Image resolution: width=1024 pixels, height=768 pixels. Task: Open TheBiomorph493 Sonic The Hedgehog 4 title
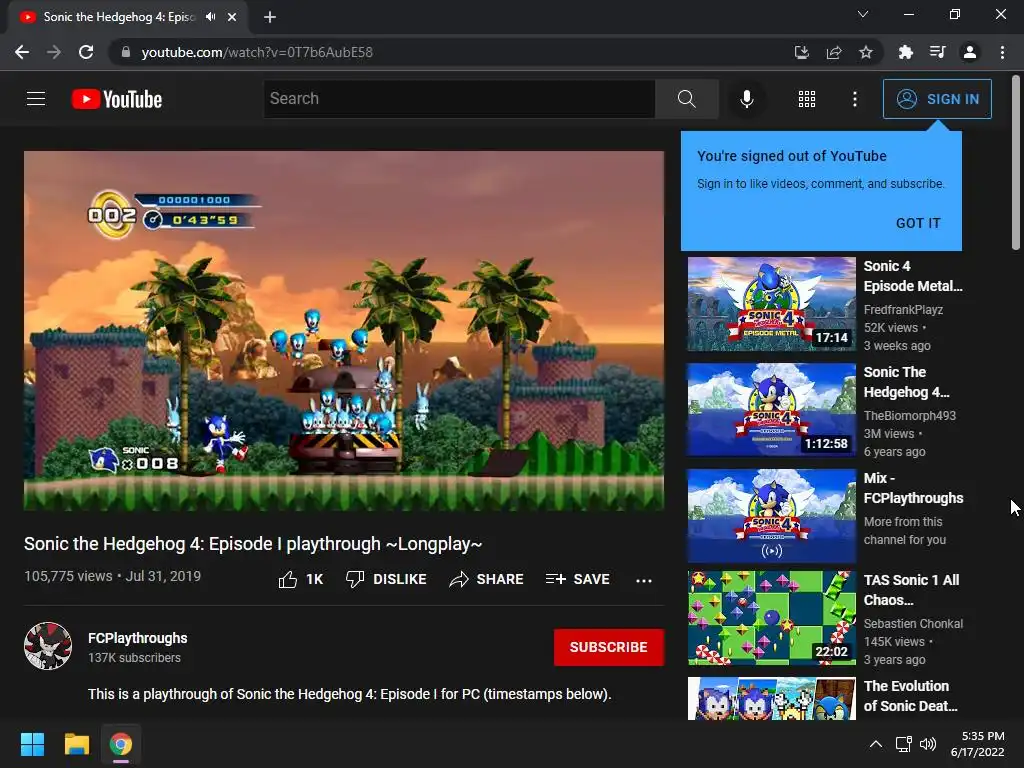click(906, 382)
